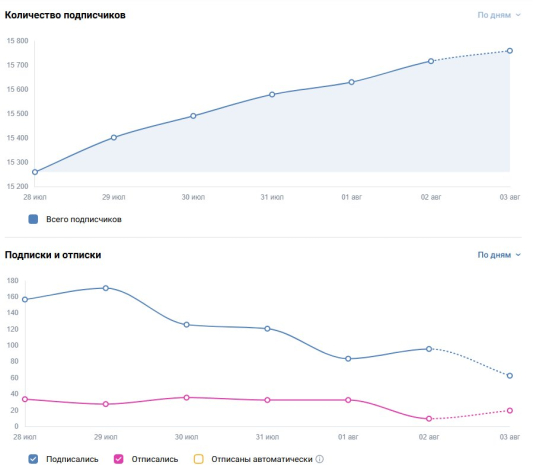Click the Отписаны автоматически legend label
533x475 pixels.
262,459
